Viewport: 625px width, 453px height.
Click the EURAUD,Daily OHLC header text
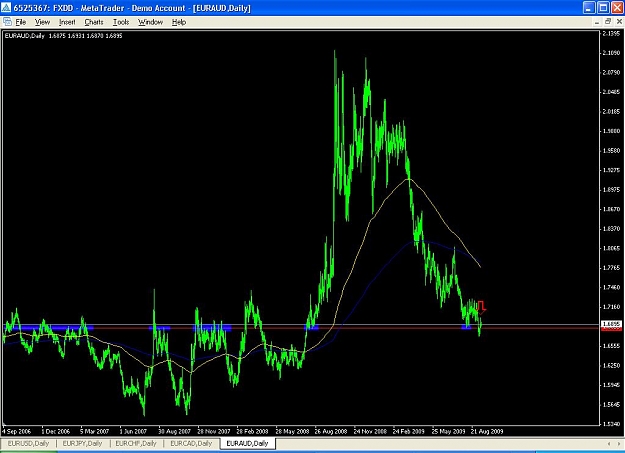pyautogui.click(x=63, y=36)
